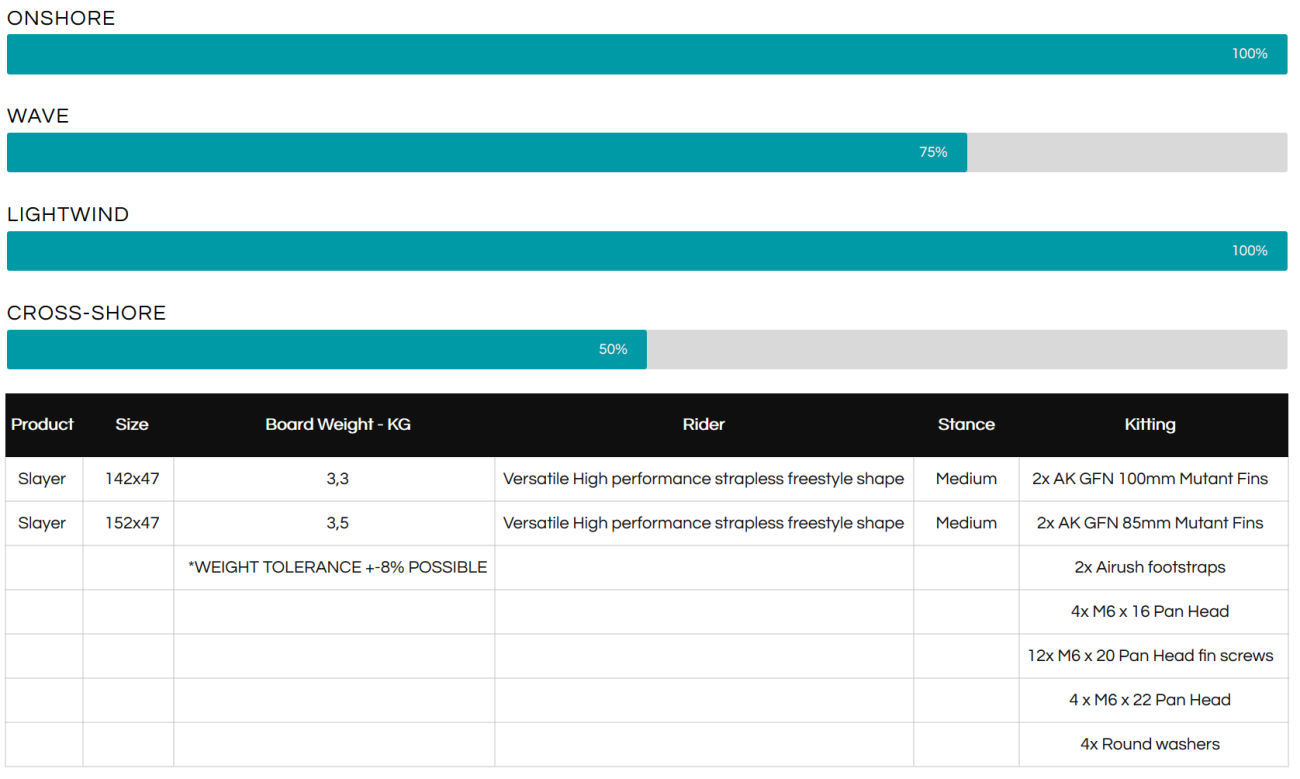Viewport: 1300px width, 779px height.
Task: Click the ONSHORE 100% progress bar
Action: 646,54
